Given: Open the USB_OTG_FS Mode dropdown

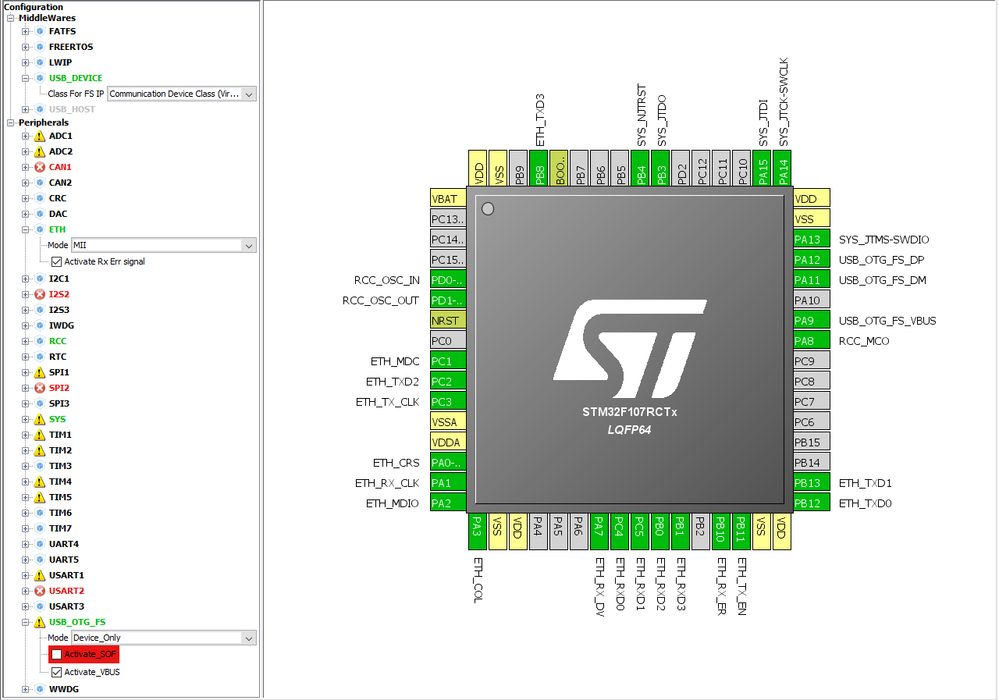Looking at the screenshot, I should click(x=164, y=638).
